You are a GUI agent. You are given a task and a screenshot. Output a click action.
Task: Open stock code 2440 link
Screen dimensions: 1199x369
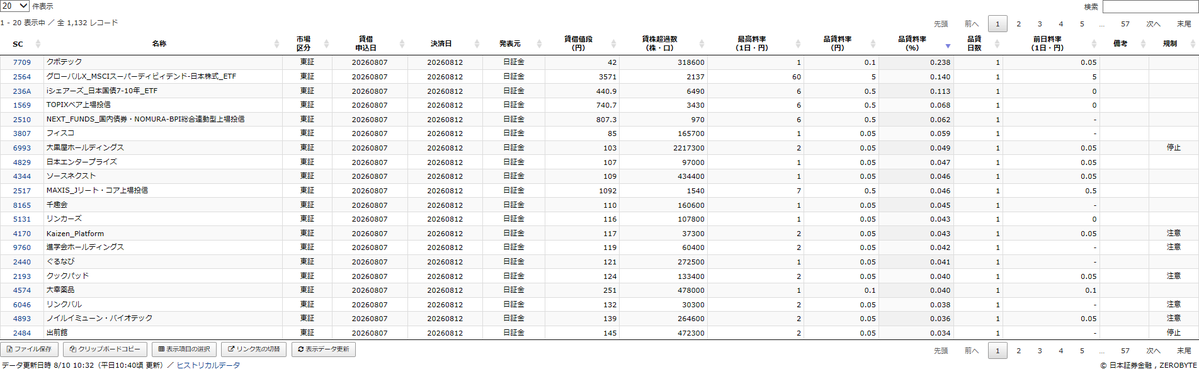pyautogui.click(x=21, y=261)
